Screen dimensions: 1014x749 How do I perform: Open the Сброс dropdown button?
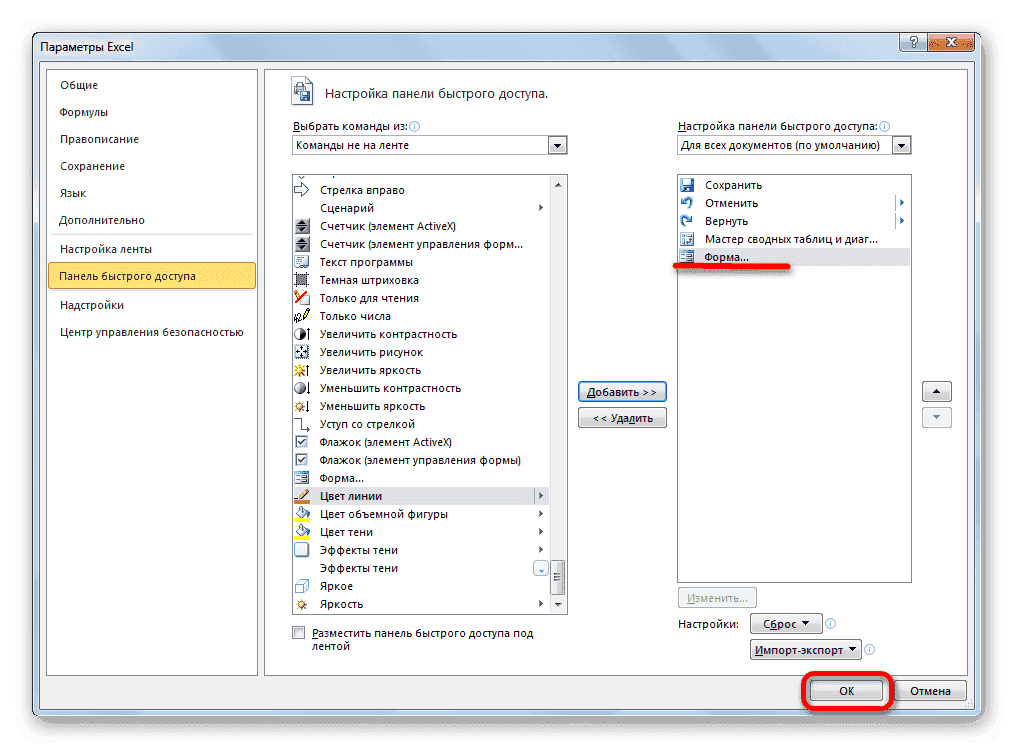pyautogui.click(x=786, y=624)
